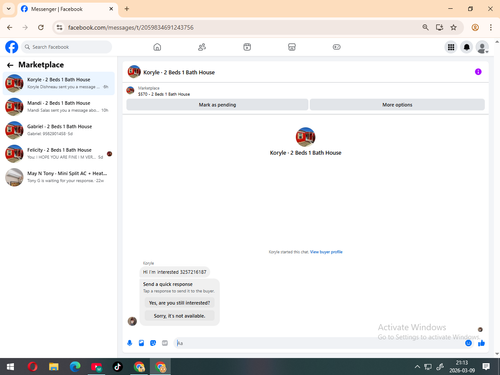Click Koryle's avatar beside quick responses
The image size is (500, 375).
(x=132, y=321)
